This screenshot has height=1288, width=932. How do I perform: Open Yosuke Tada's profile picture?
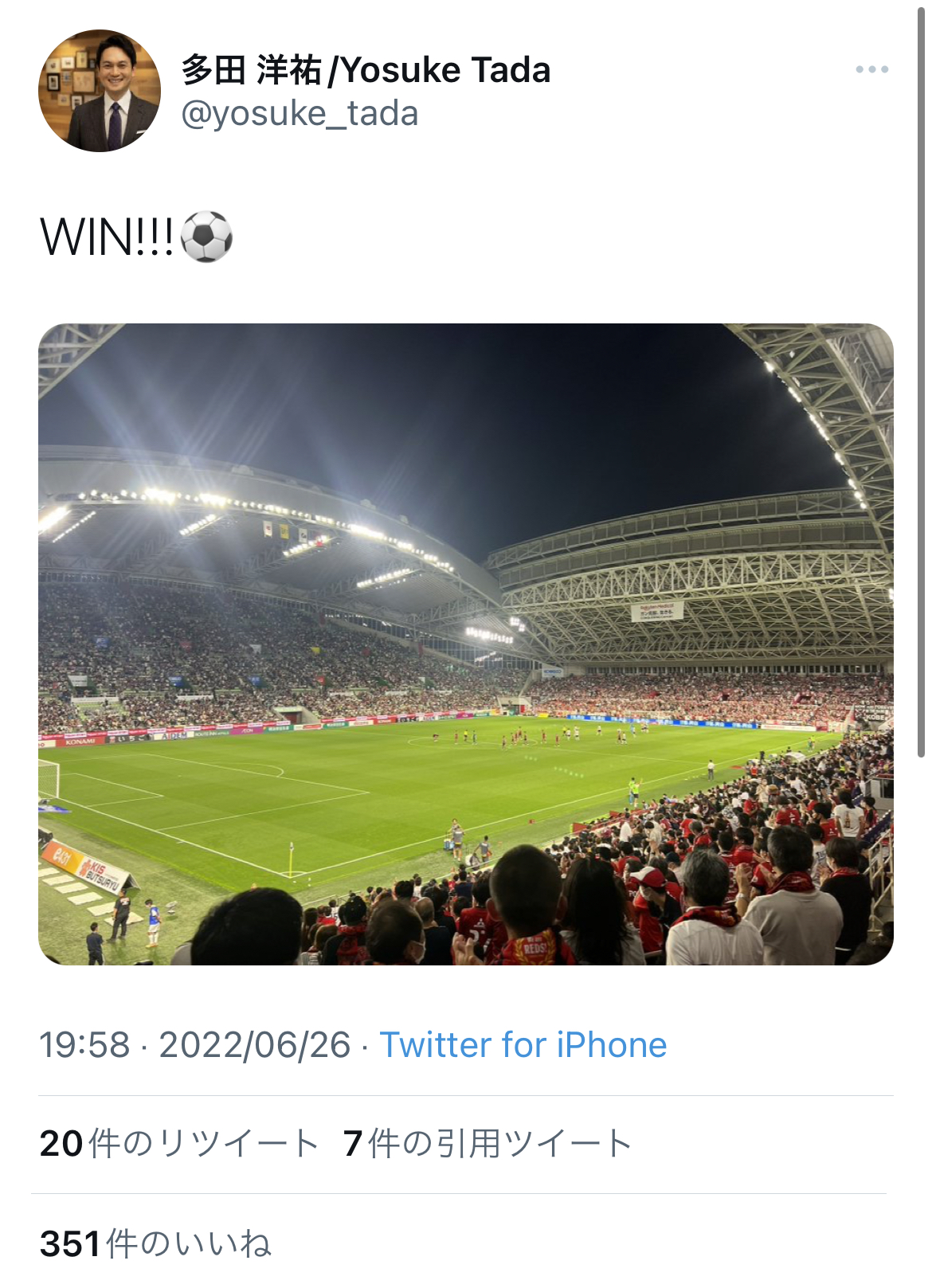tap(100, 91)
